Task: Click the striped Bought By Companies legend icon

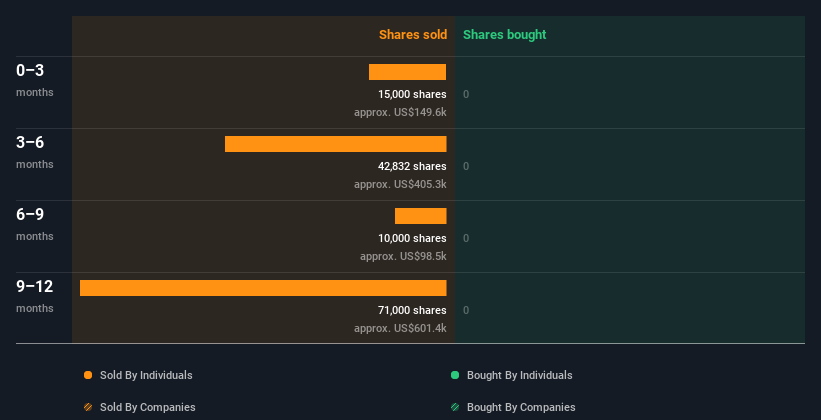Action: click(x=455, y=407)
